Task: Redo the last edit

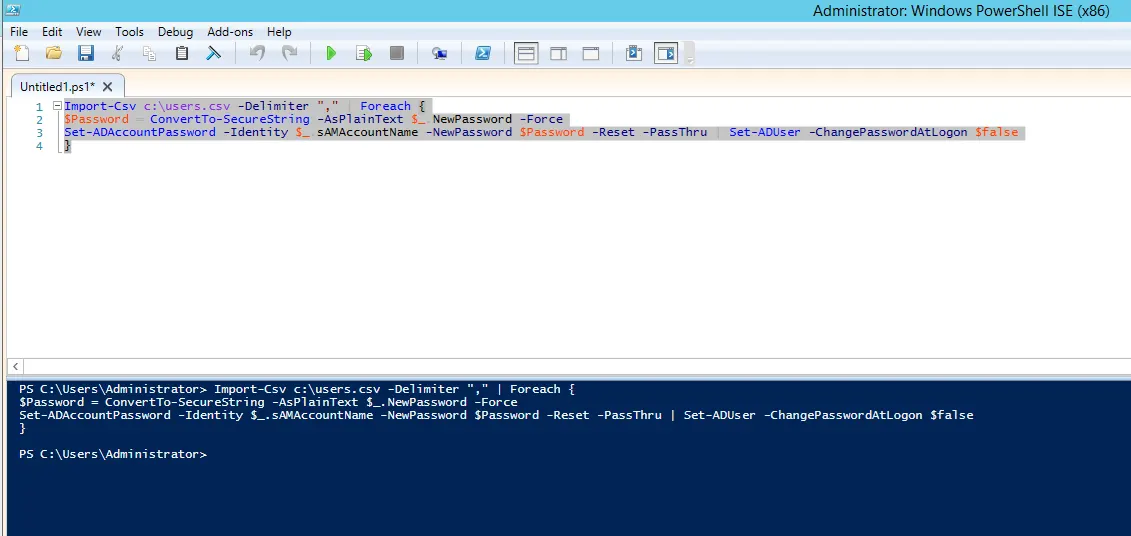Action: (289, 53)
